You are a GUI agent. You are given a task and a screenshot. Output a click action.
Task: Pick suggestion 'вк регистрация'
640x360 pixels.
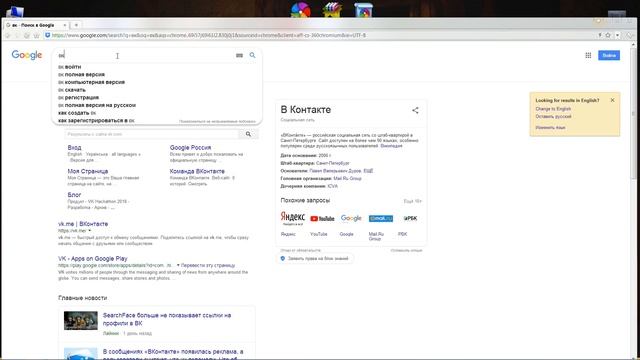click(x=78, y=98)
